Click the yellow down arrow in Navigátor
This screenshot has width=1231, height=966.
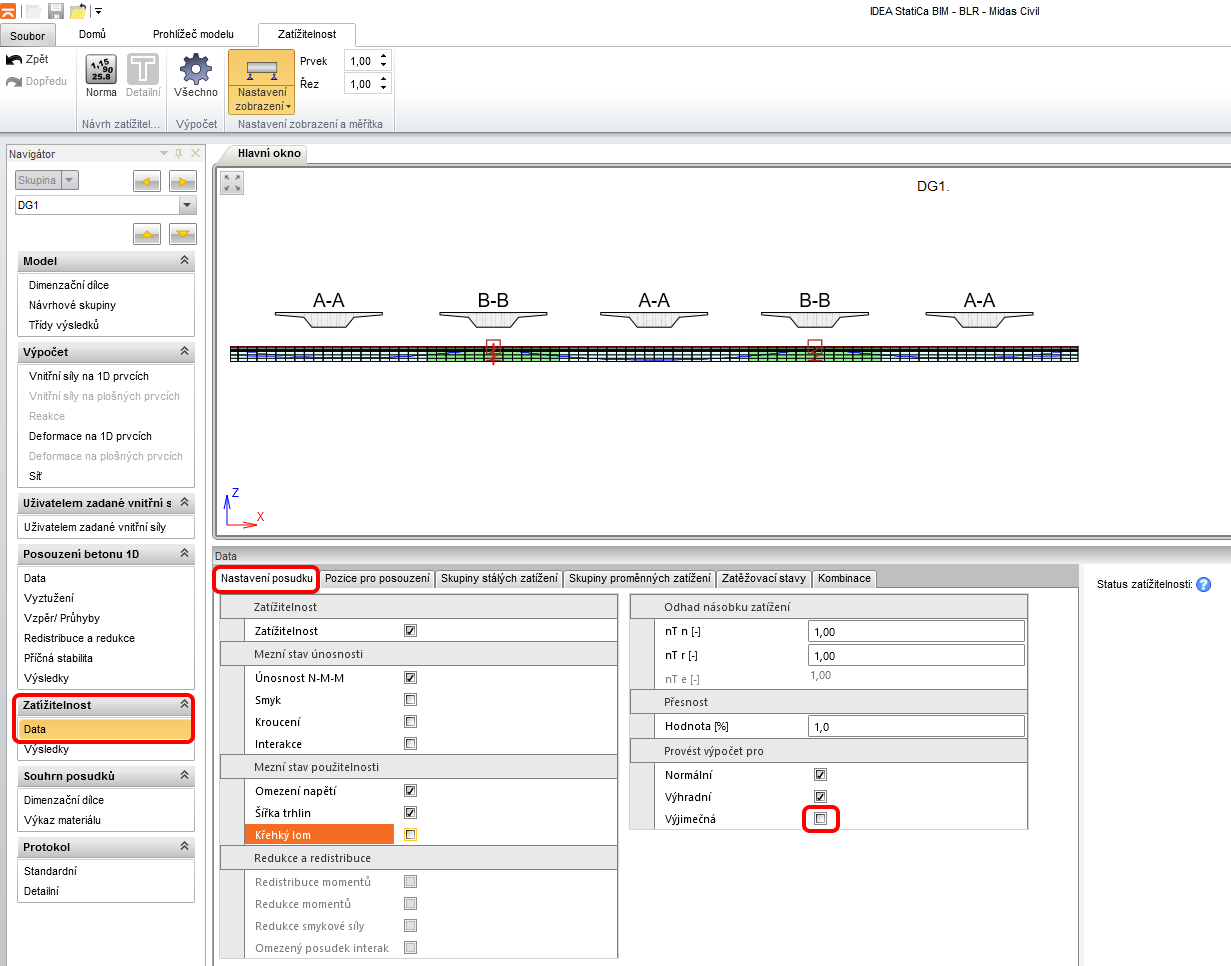coord(183,234)
